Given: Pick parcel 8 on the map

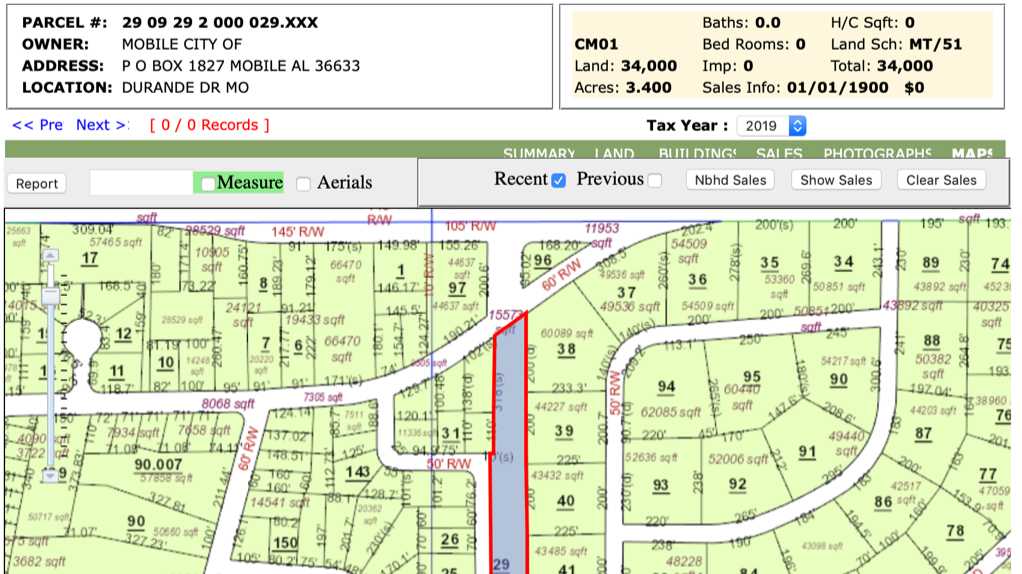Looking at the screenshot, I should [263, 283].
